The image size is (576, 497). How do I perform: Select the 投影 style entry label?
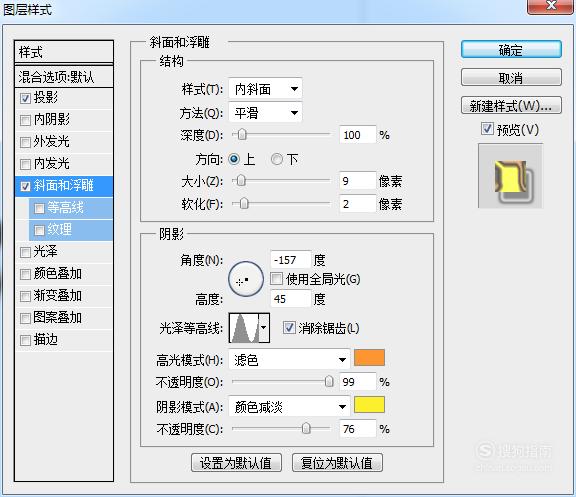46,97
